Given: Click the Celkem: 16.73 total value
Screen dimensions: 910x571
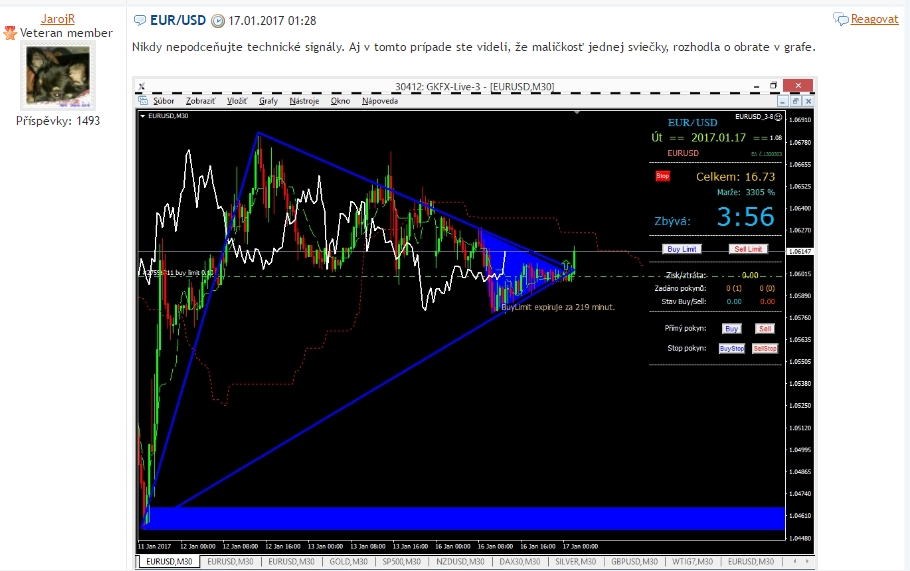Looking at the screenshot, I should tap(735, 176).
